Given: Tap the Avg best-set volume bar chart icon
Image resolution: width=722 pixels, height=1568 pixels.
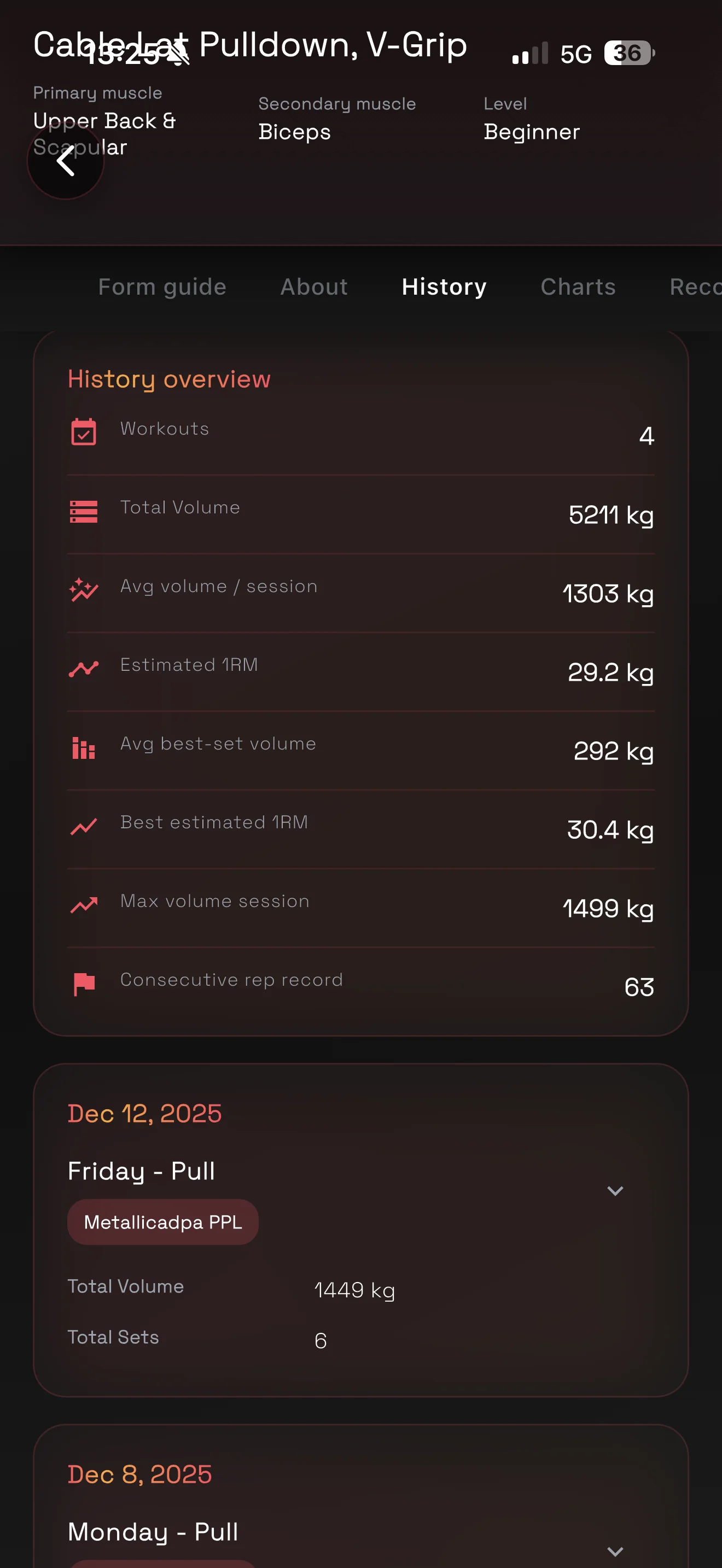Looking at the screenshot, I should (83, 747).
